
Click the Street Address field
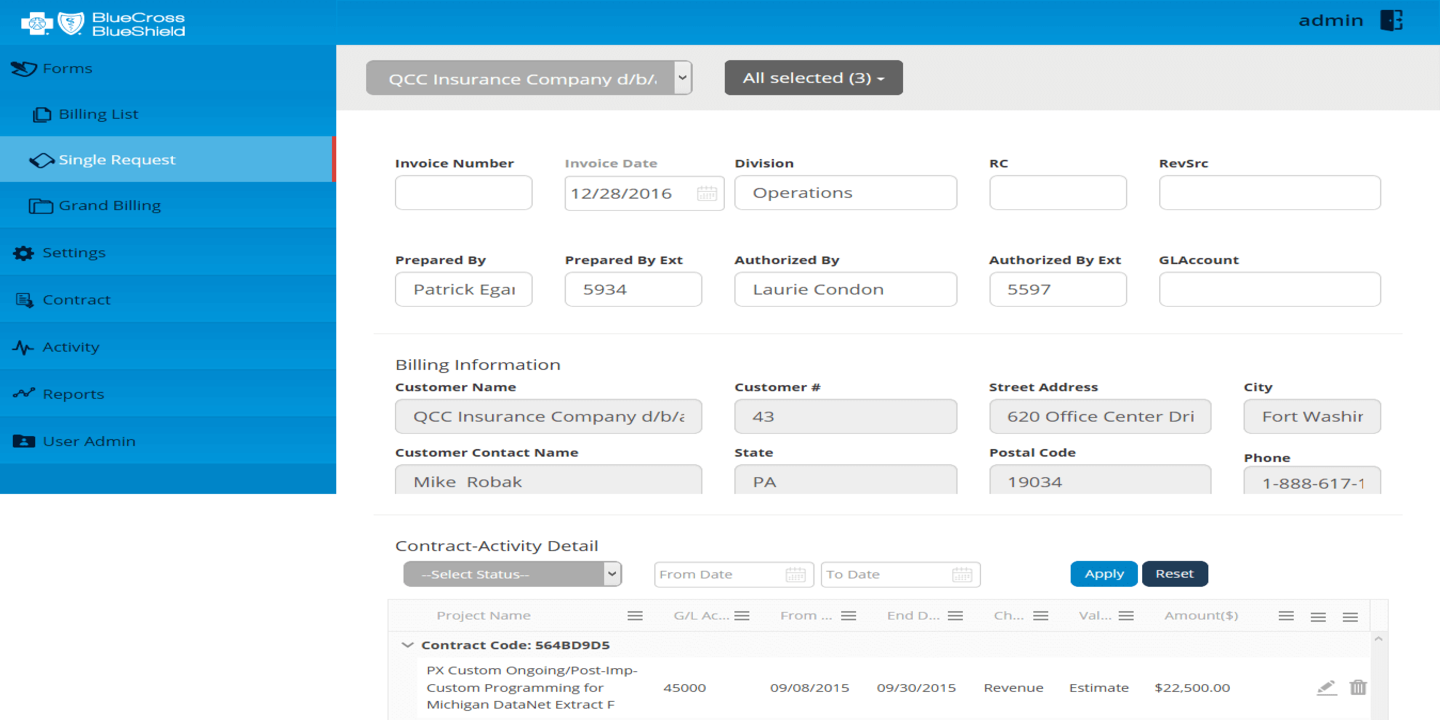pos(1100,416)
